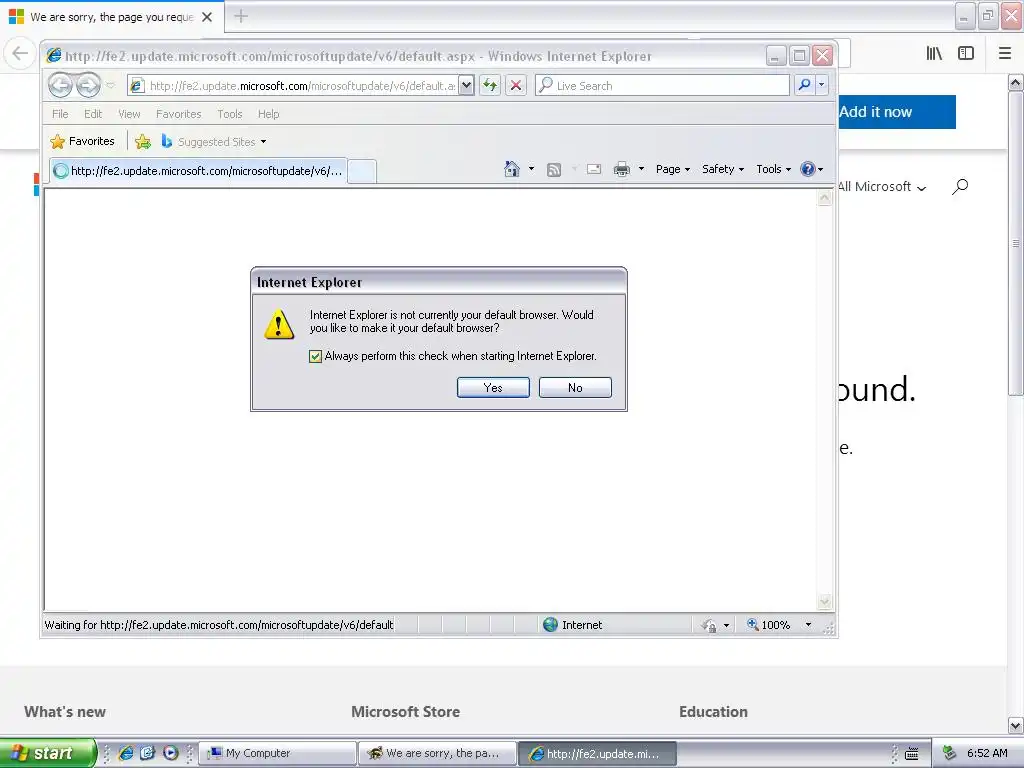Expand All Microsoft menu on webpage
The height and width of the screenshot is (768, 1024).
click(882, 187)
